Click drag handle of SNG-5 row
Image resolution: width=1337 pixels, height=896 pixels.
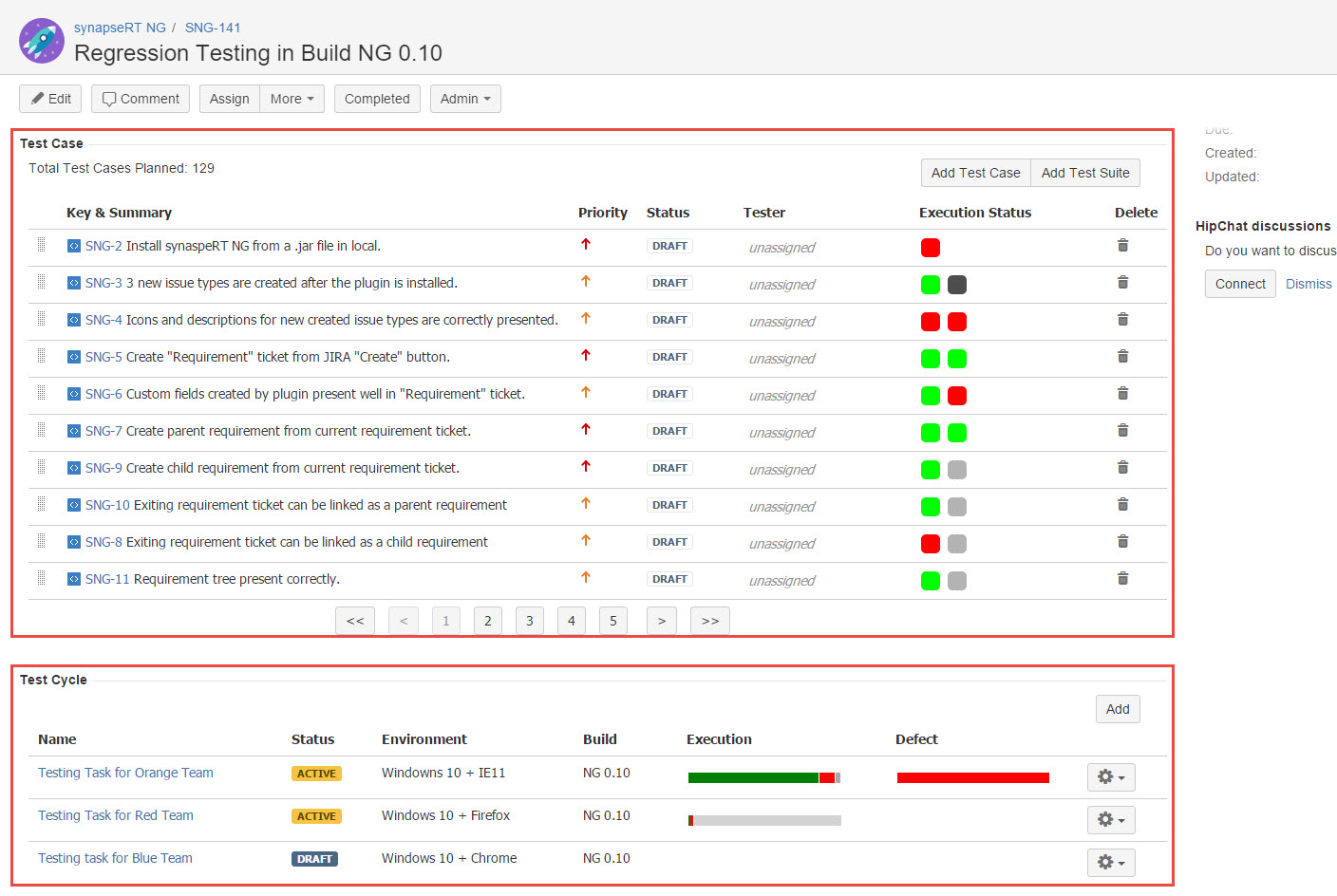point(42,356)
